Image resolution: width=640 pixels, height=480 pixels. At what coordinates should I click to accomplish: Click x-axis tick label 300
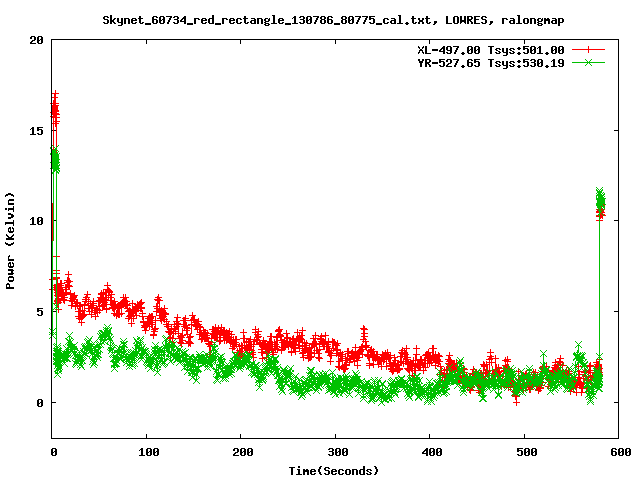[x=337, y=452]
